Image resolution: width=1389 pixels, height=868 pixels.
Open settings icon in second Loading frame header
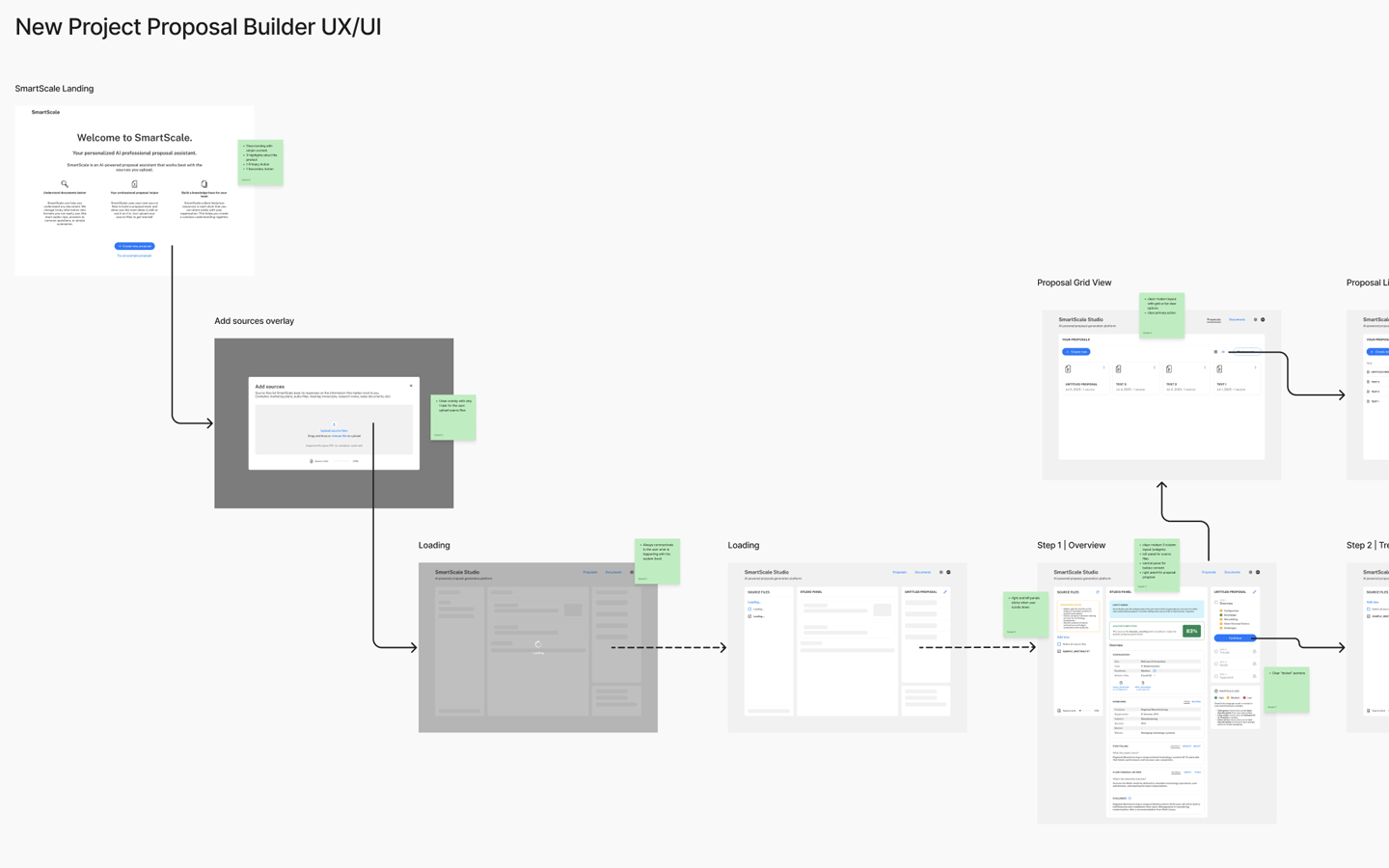pos(941,572)
